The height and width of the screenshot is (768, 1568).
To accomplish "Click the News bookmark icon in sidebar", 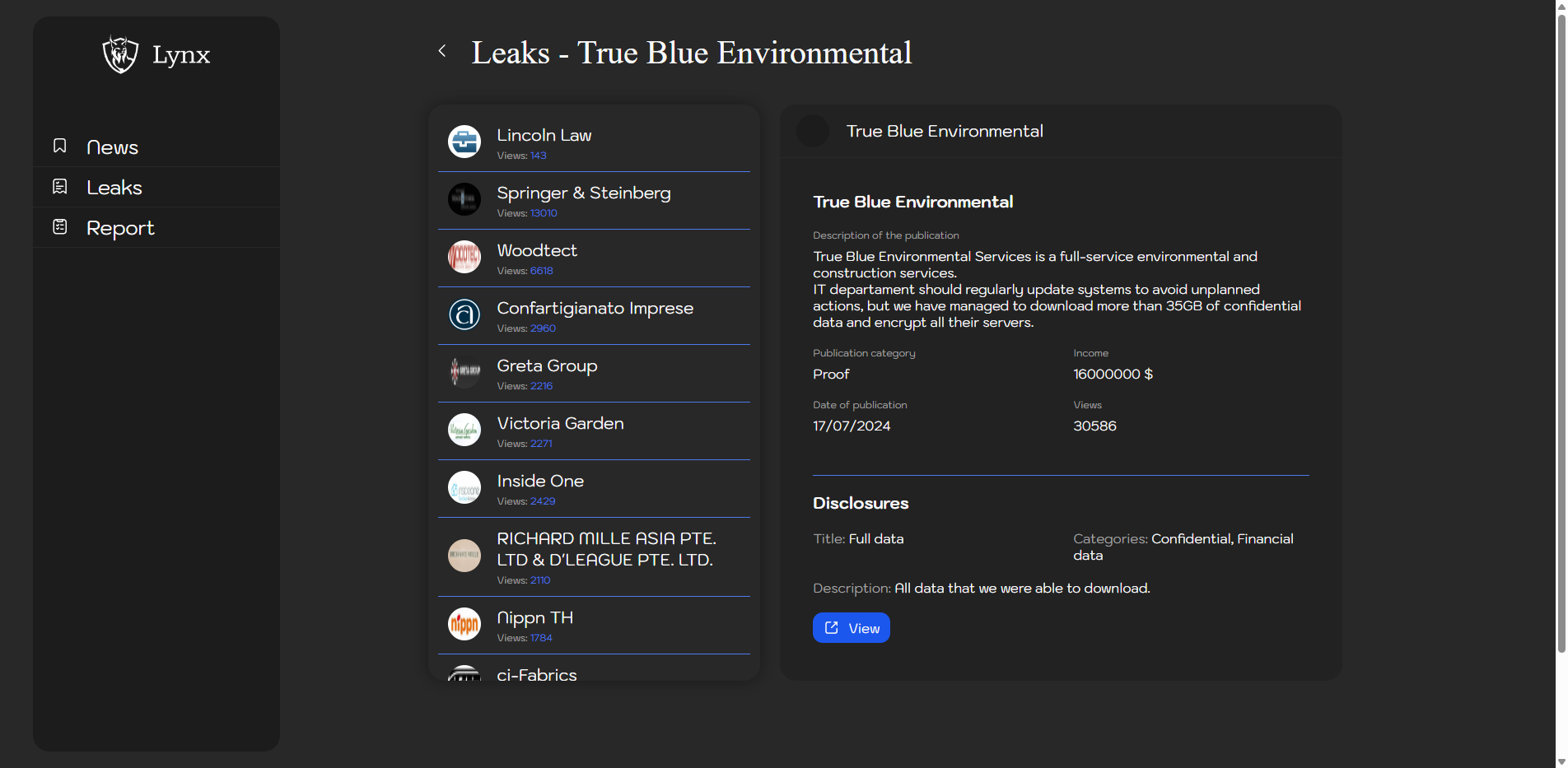I will [x=60, y=147].
